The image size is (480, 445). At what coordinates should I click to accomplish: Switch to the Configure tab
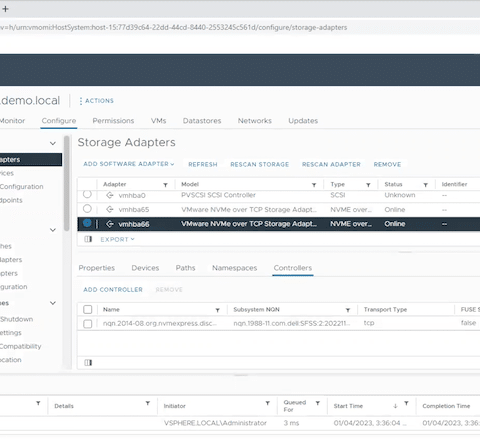[59, 121]
